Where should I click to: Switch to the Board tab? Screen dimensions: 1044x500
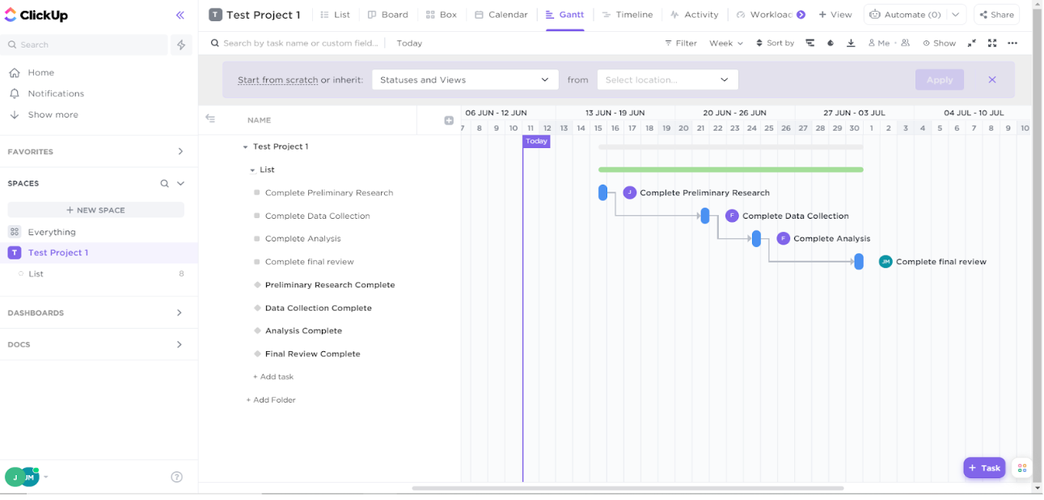pyautogui.click(x=388, y=15)
